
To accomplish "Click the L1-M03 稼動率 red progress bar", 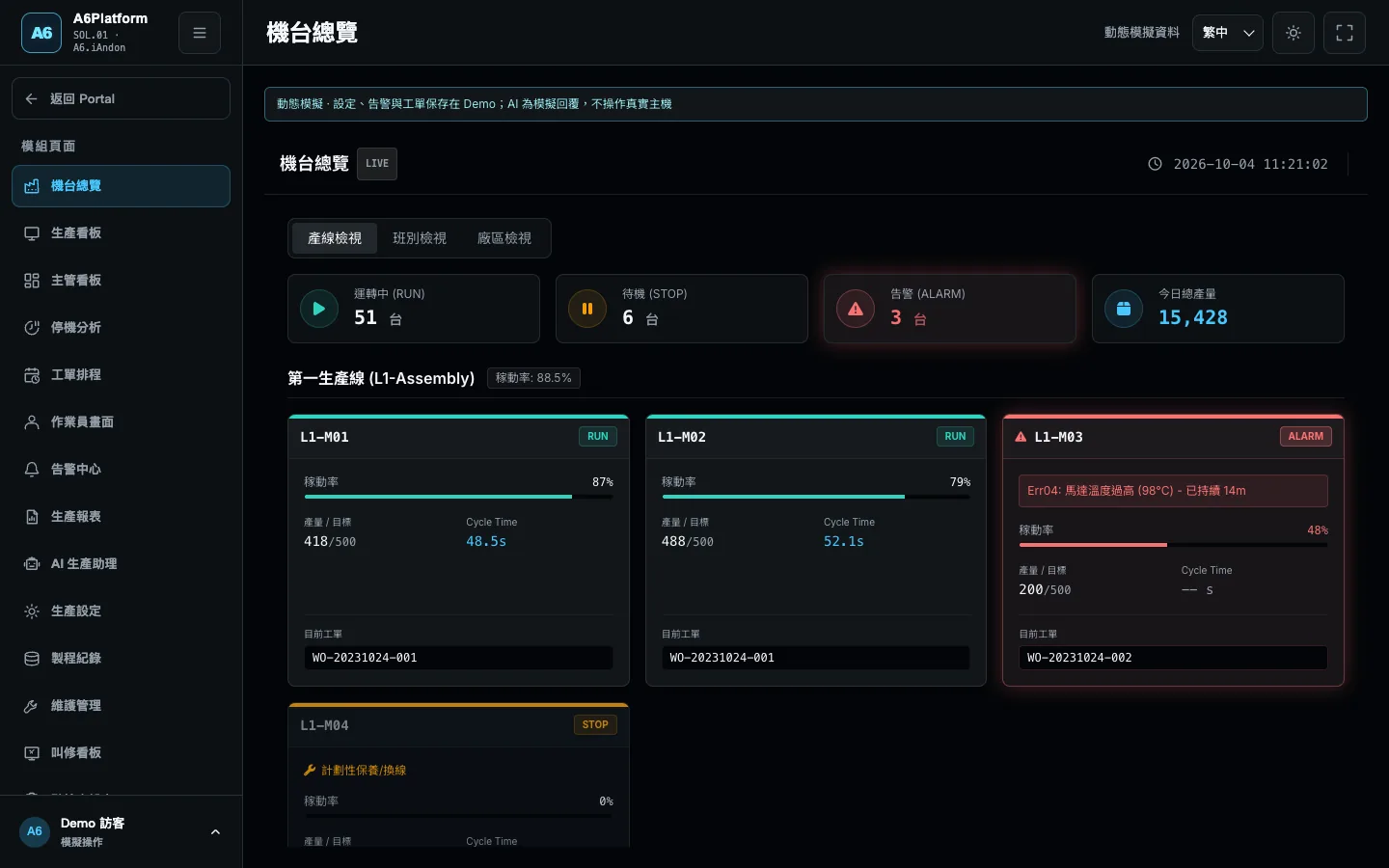I will click(x=1173, y=545).
